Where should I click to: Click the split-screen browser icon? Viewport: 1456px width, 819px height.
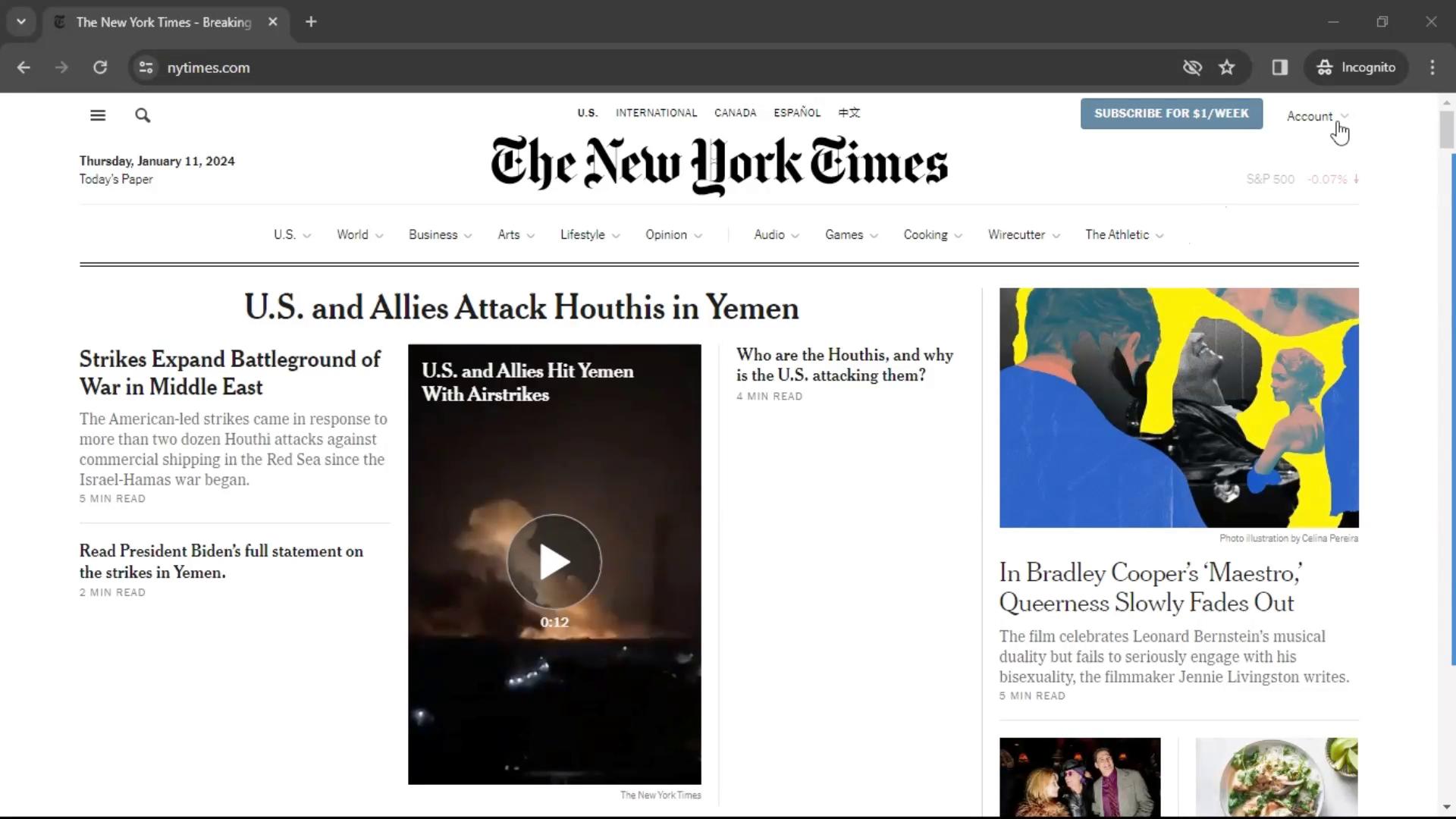(1279, 67)
